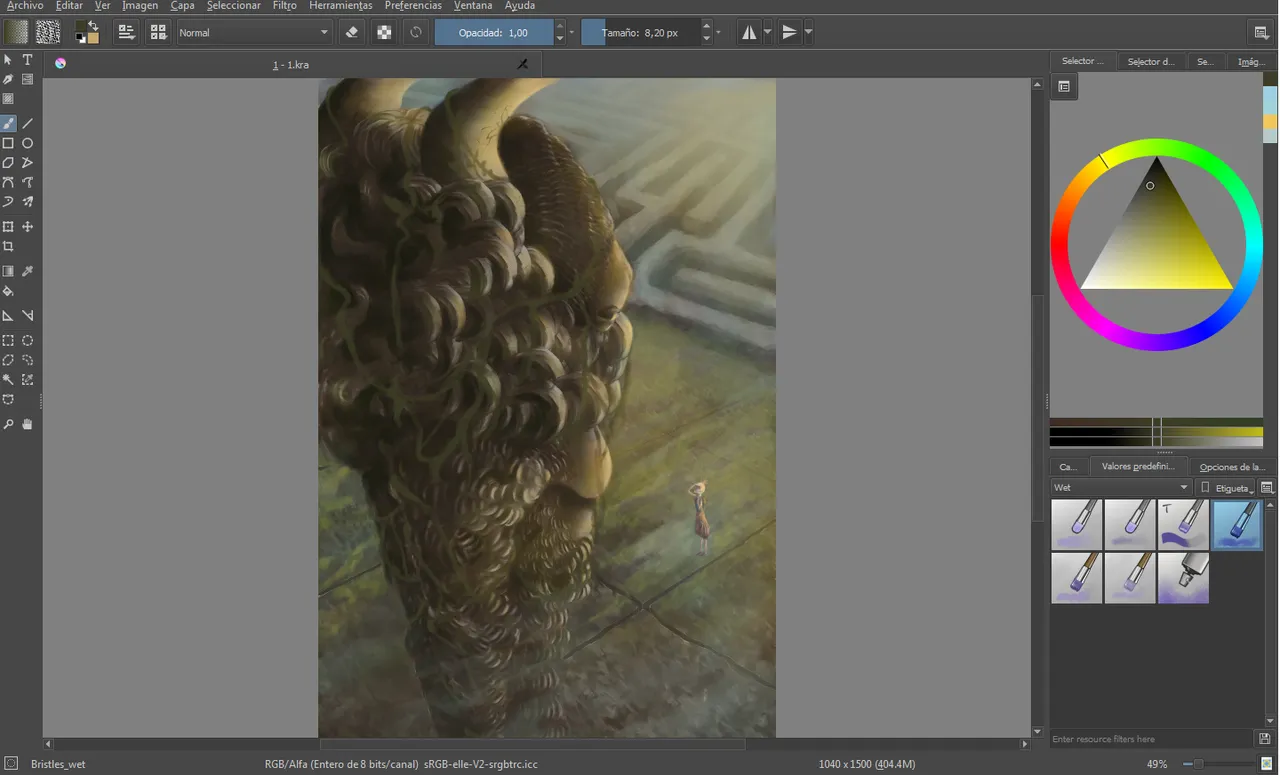
Task: Select the Color Picker eyedropper tool
Action: click(28, 271)
